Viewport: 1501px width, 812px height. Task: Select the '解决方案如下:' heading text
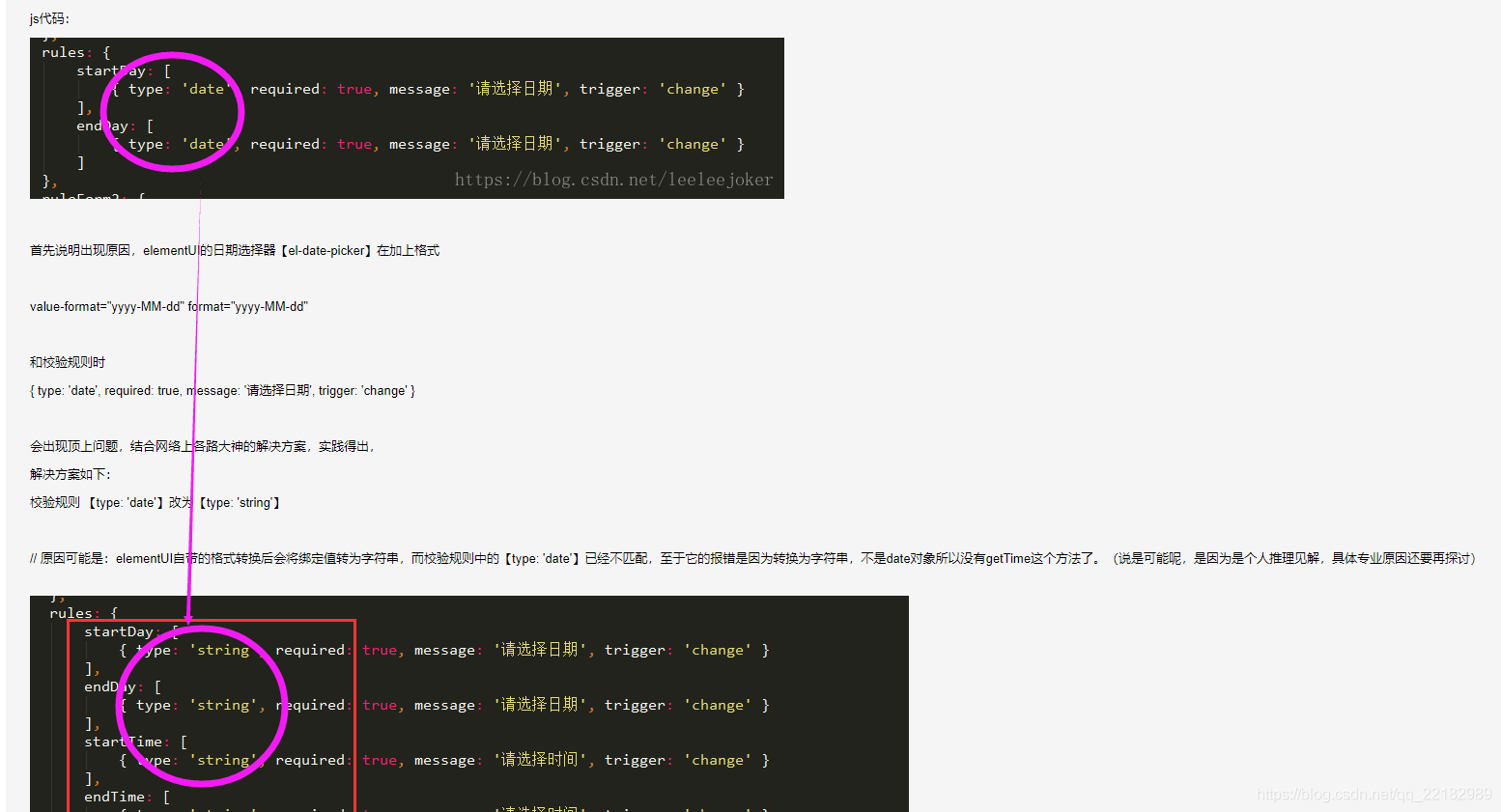pyautogui.click(x=61, y=474)
